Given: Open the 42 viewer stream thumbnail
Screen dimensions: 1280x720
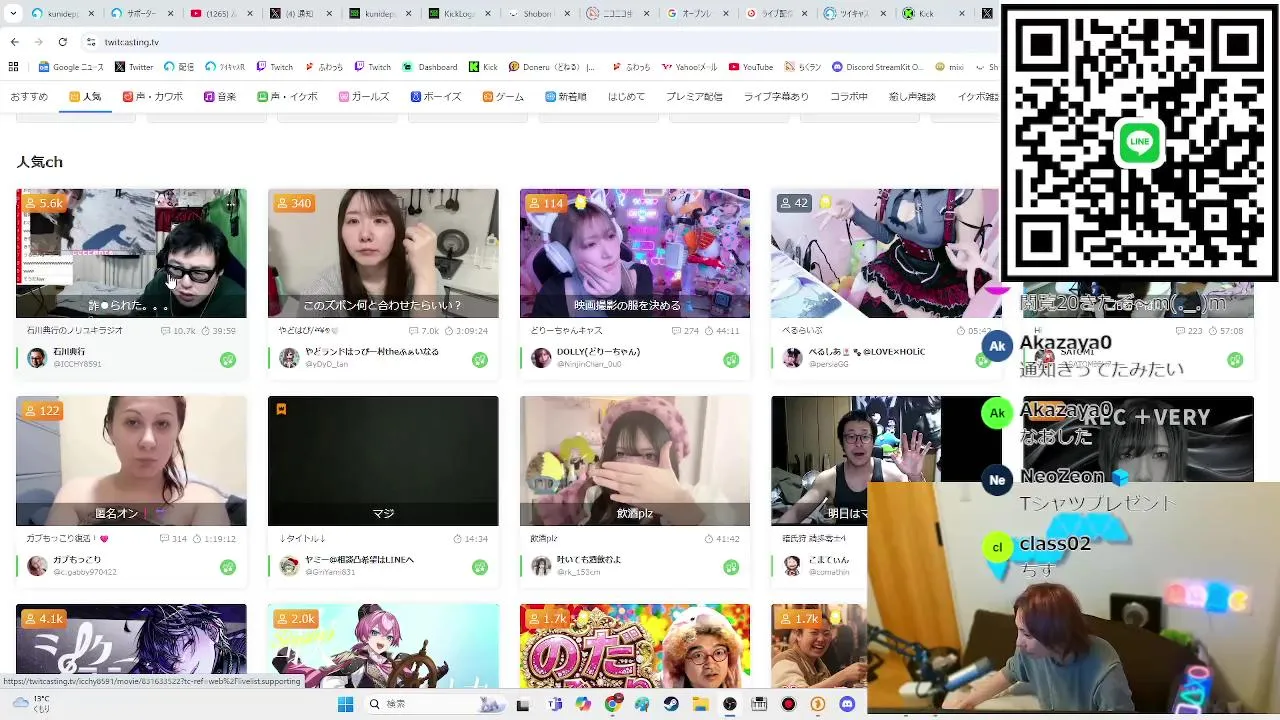Looking at the screenshot, I should point(886,253).
